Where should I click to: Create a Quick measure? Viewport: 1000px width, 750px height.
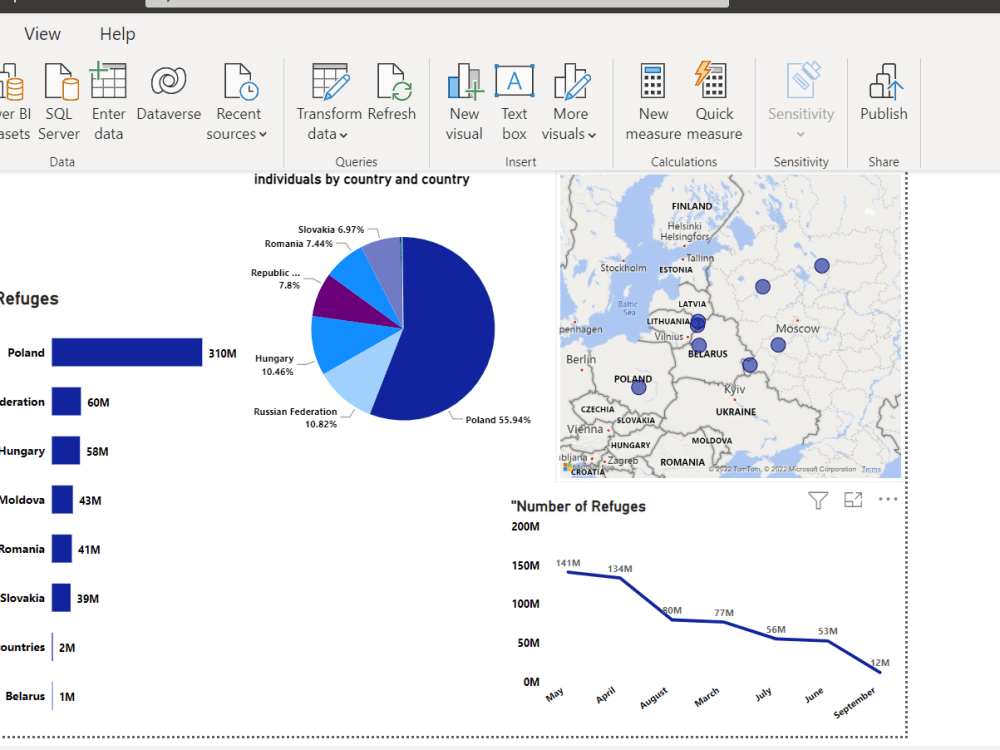pos(714,102)
